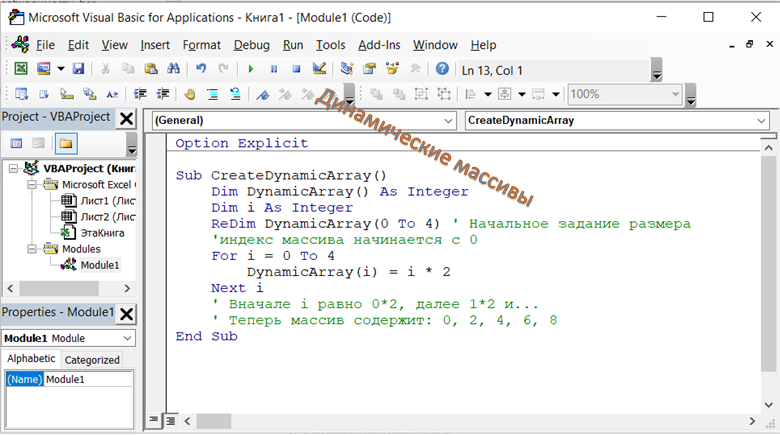Open the Add-Ins menu
The width and height of the screenshot is (780, 435).
(x=379, y=45)
